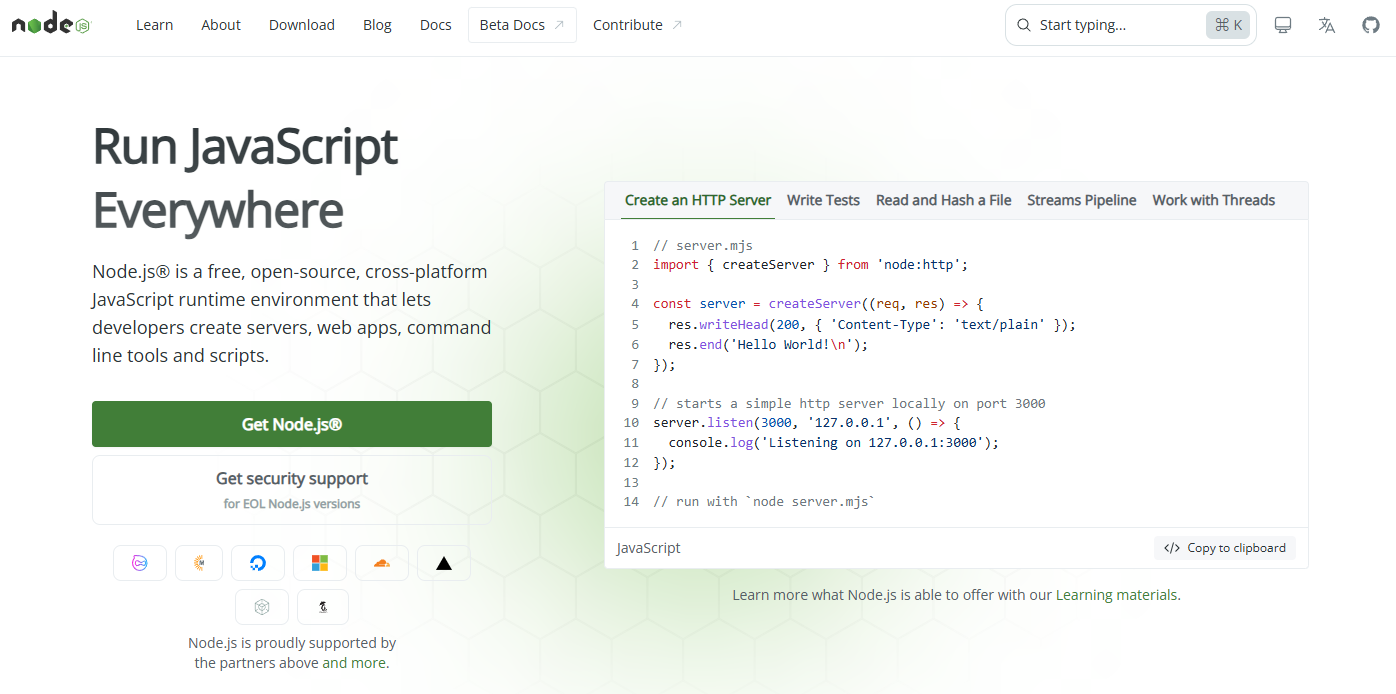Screen dimensions: 1396x694
Task: Switch to the Streams Pipeline tab
Action: (1082, 200)
